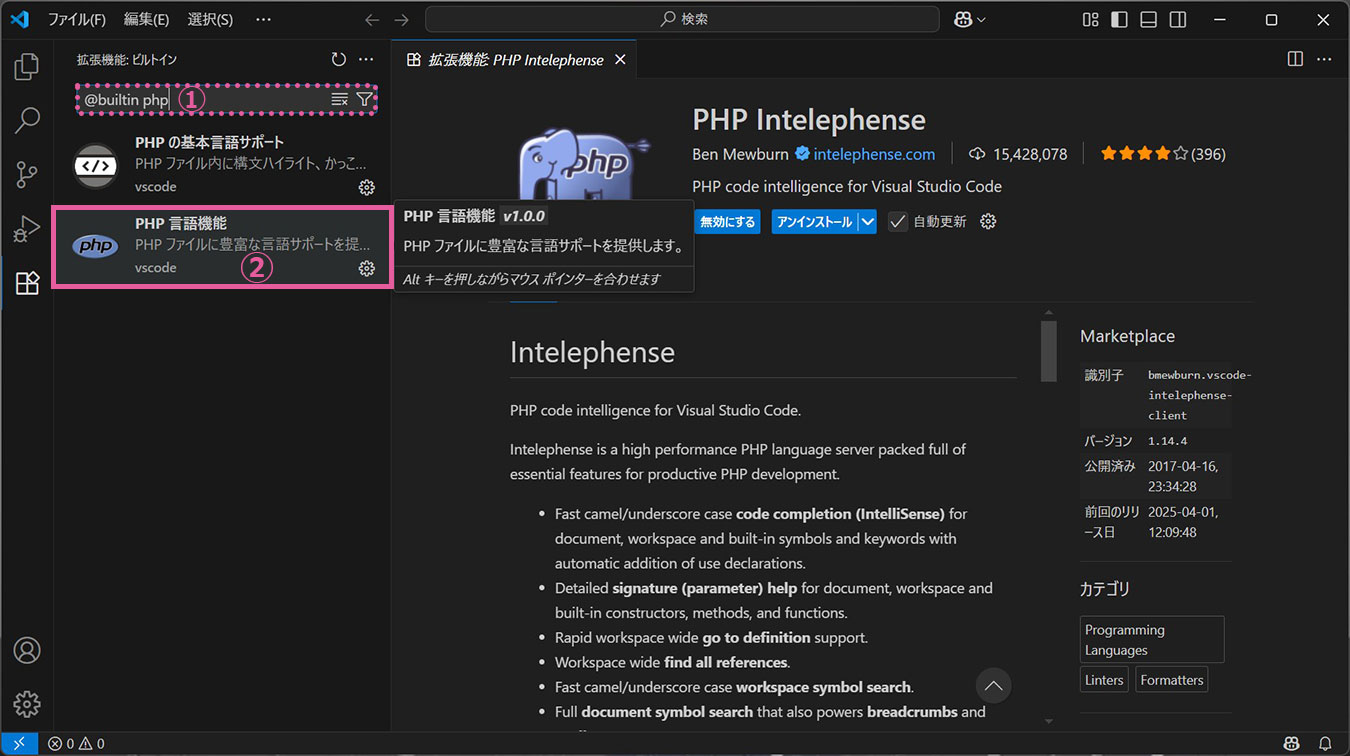Go forward with the right arrow

click(402, 19)
